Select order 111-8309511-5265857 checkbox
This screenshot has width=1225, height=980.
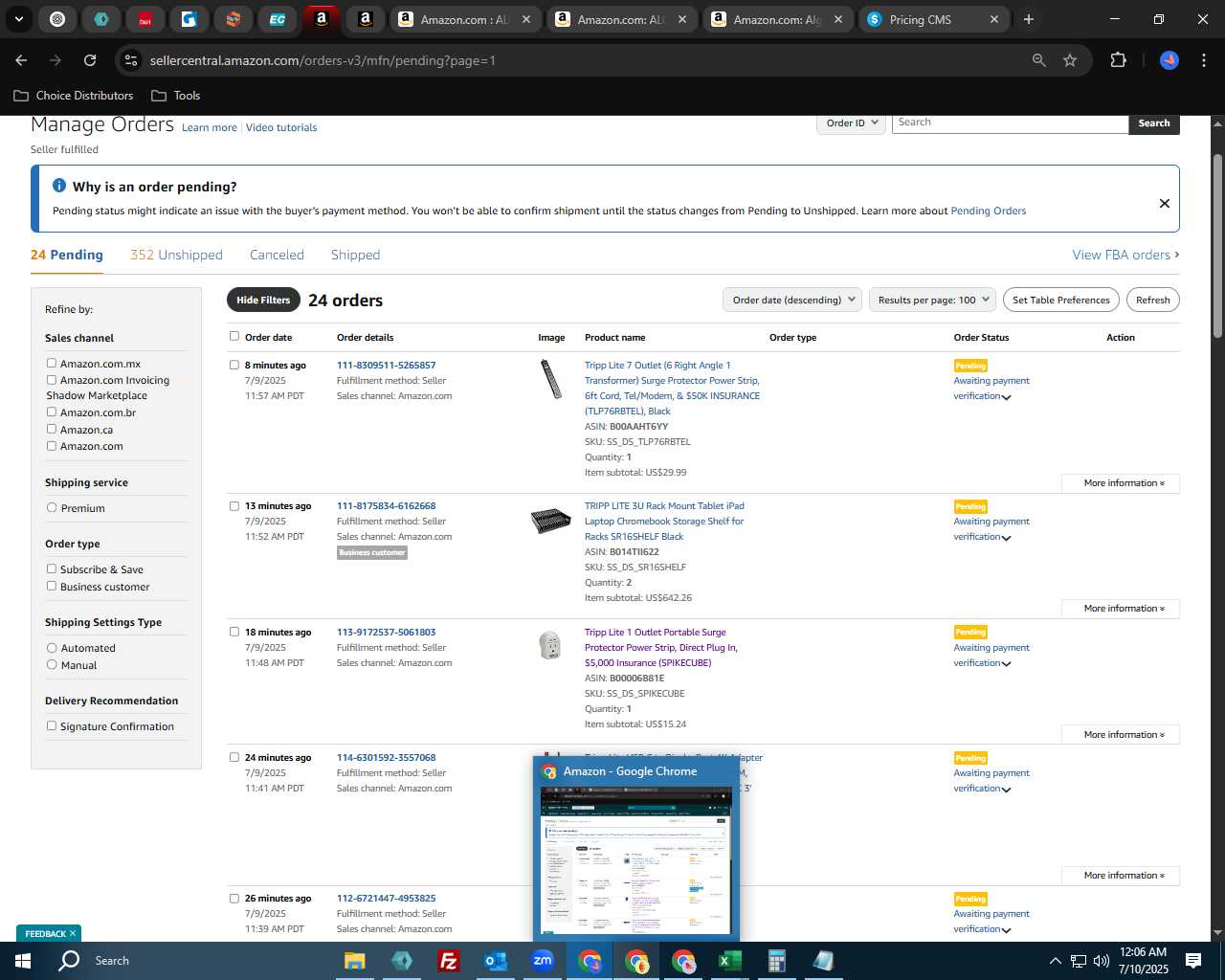tap(234, 365)
